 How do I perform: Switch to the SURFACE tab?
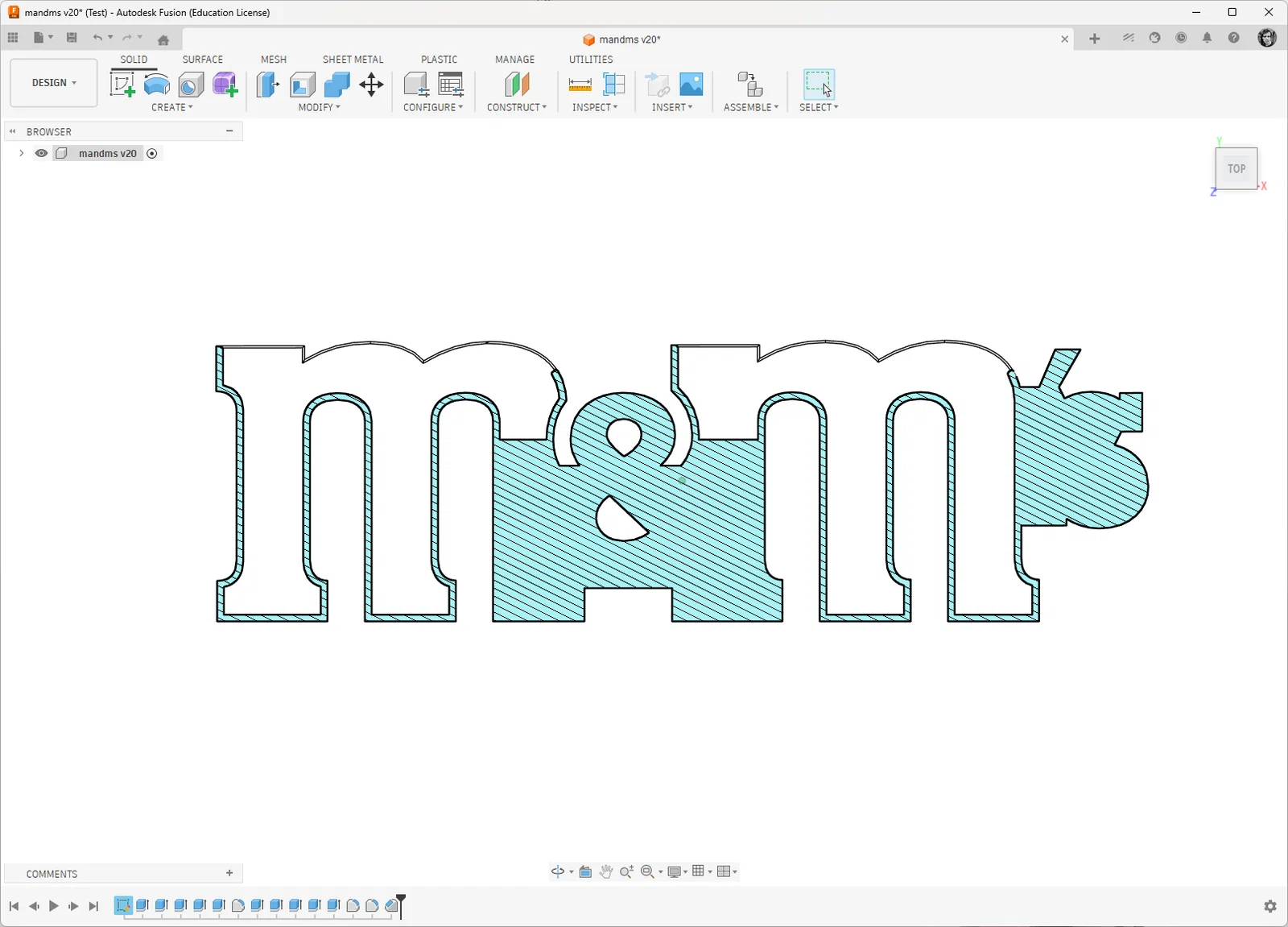point(203,60)
